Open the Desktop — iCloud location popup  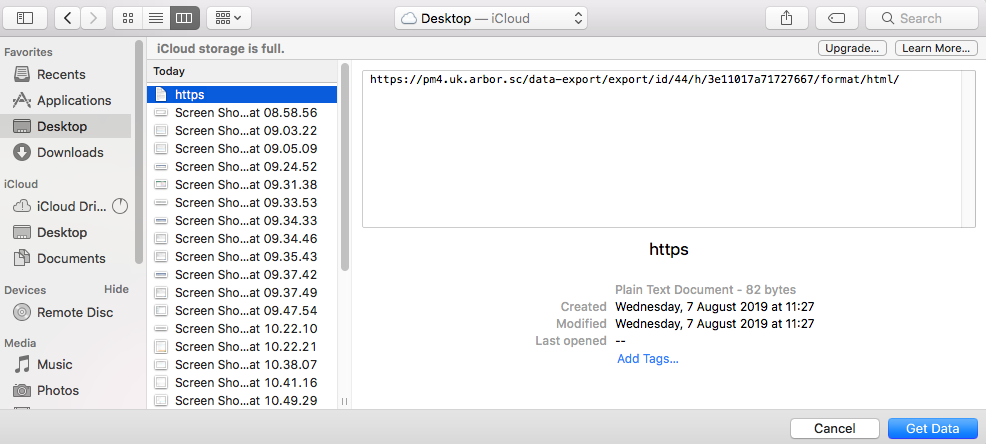[491, 18]
